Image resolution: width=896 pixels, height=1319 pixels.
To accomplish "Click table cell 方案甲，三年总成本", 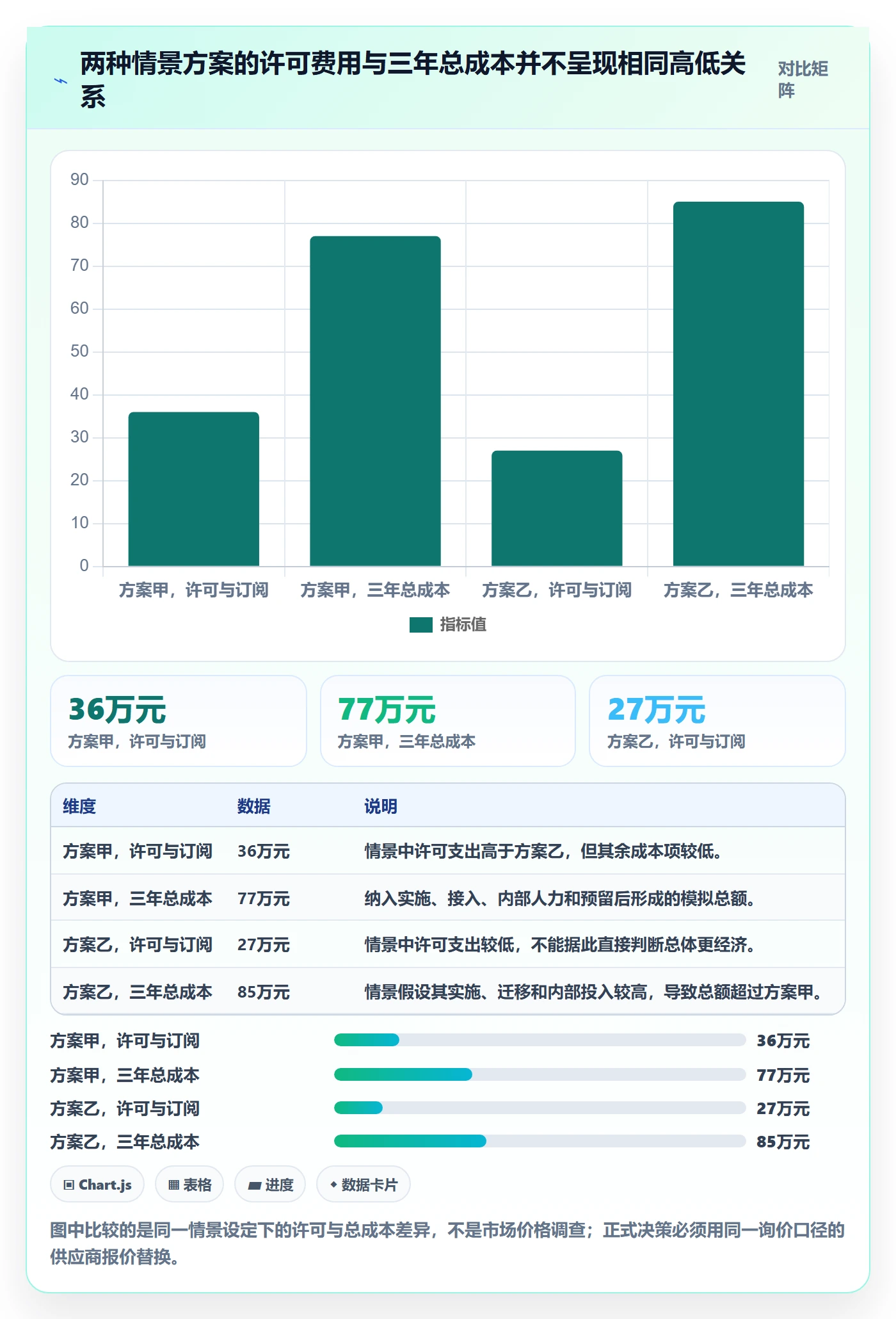I will pos(138,898).
